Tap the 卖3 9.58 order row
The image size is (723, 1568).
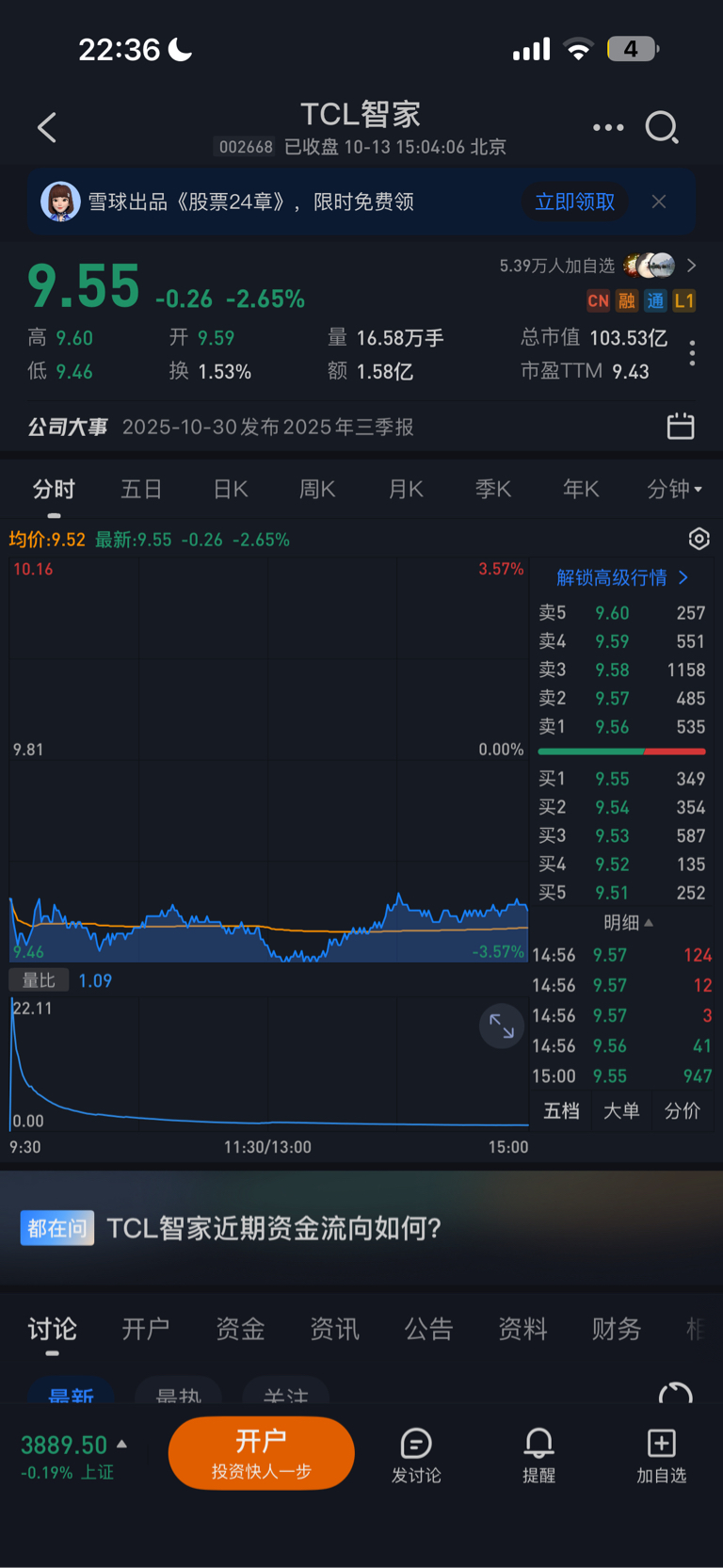click(621, 670)
